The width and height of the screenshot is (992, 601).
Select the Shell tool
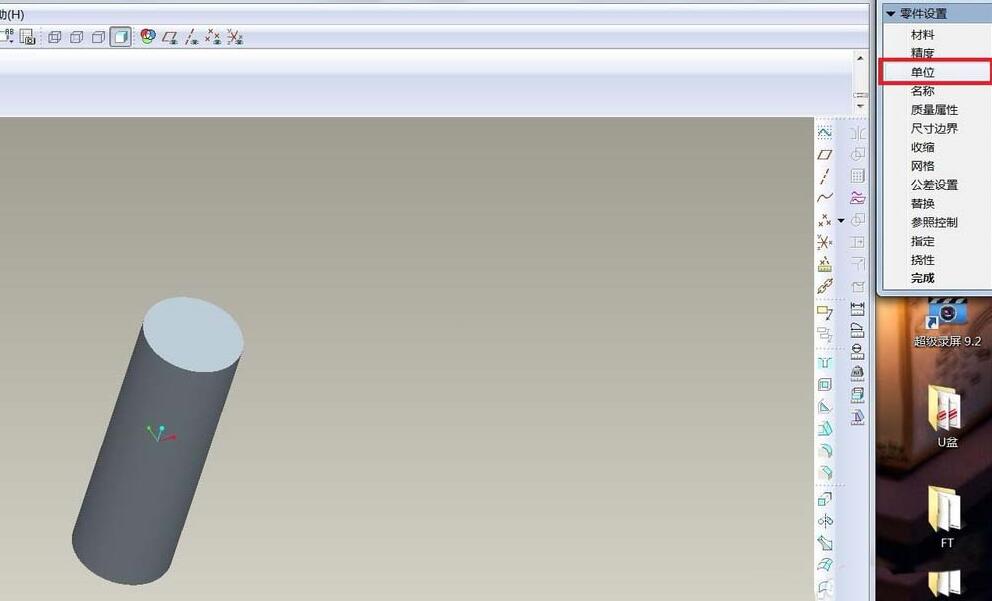click(824, 385)
